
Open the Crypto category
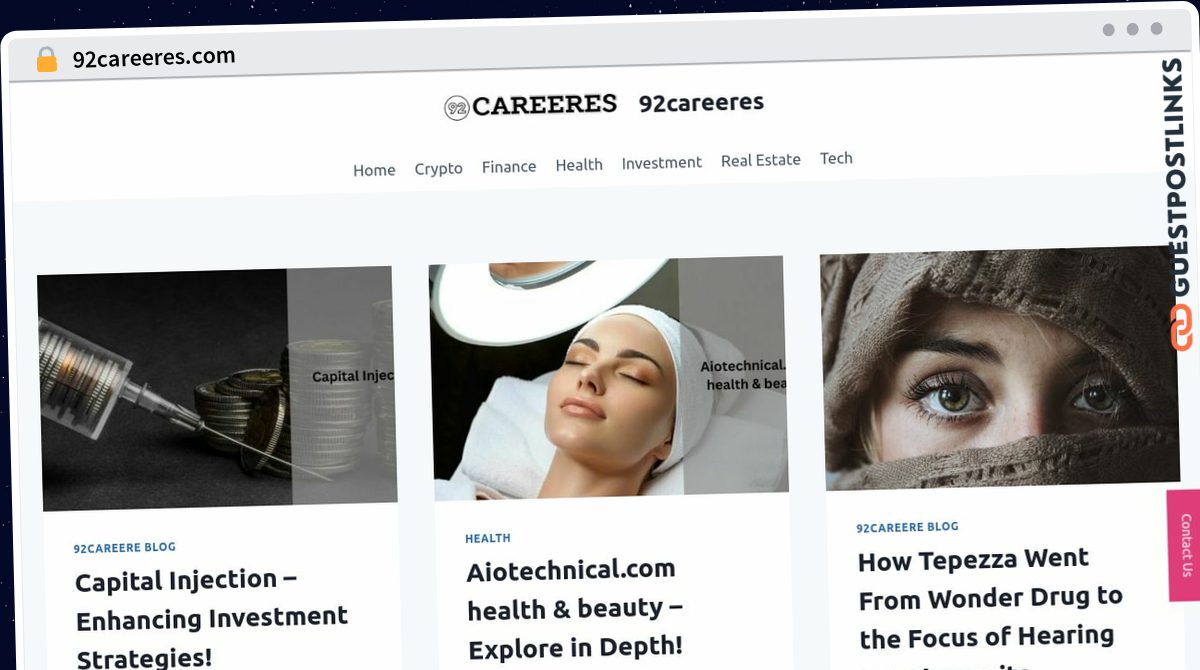(438, 168)
